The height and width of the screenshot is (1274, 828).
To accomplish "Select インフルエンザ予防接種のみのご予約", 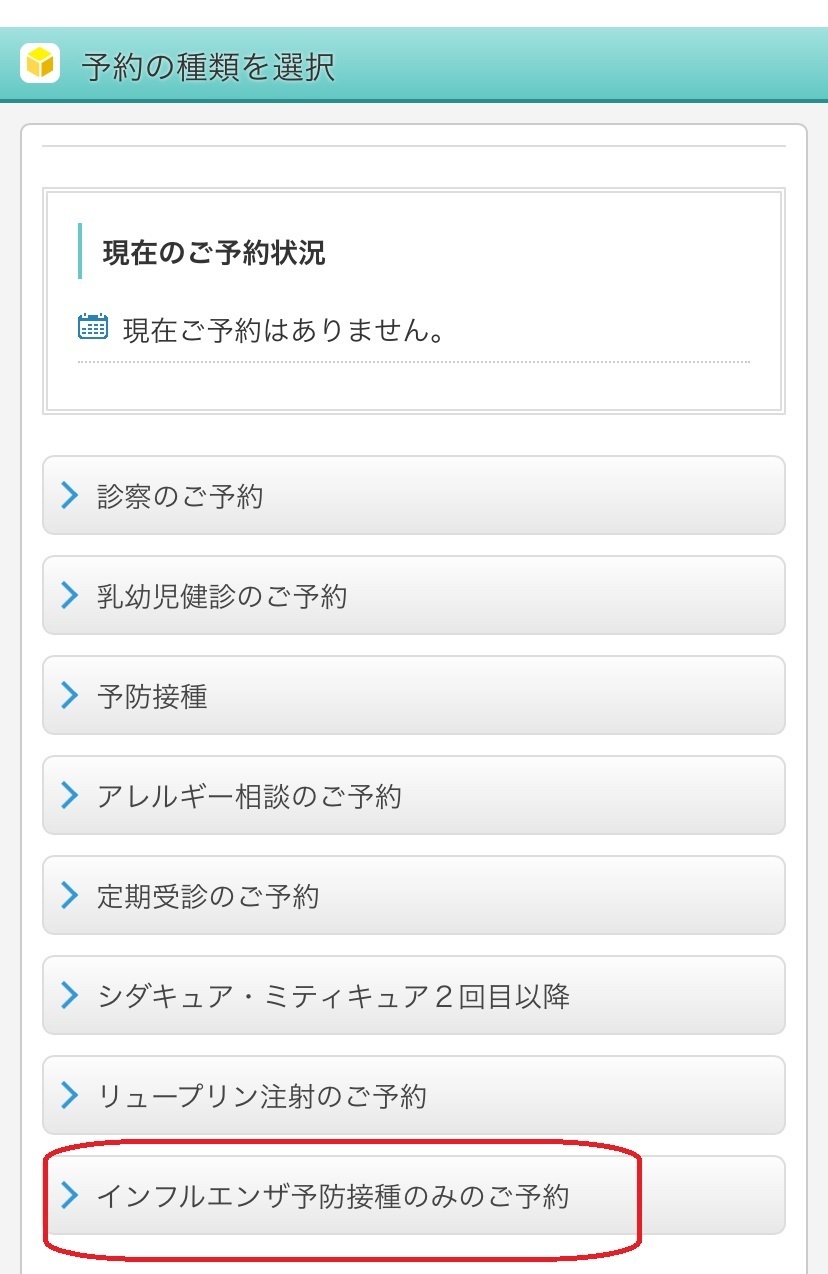I will point(413,1195).
